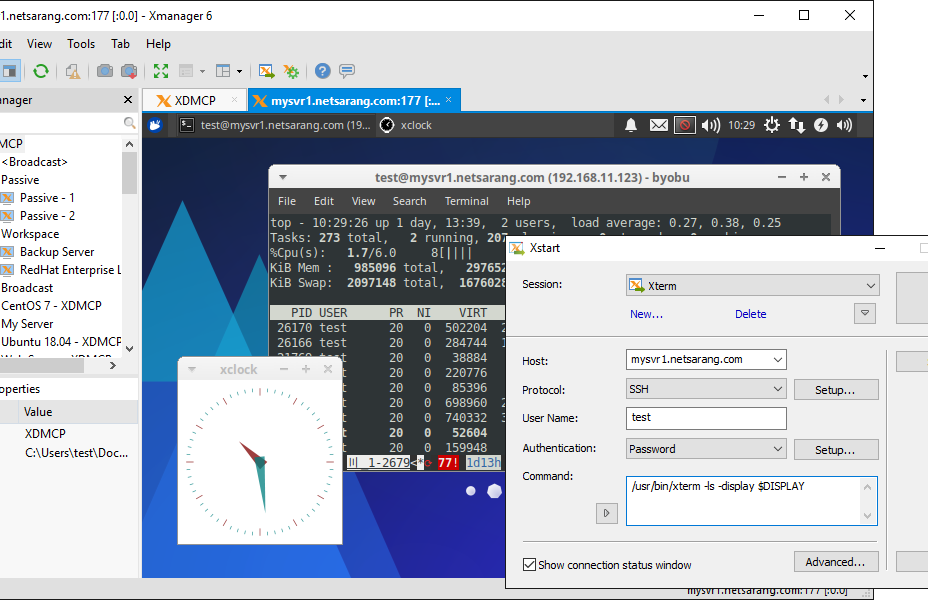Click the test@mysvr1 terminal taskbar button
Image resolution: width=928 pixels, height=600 pixels.
[275, 125]
